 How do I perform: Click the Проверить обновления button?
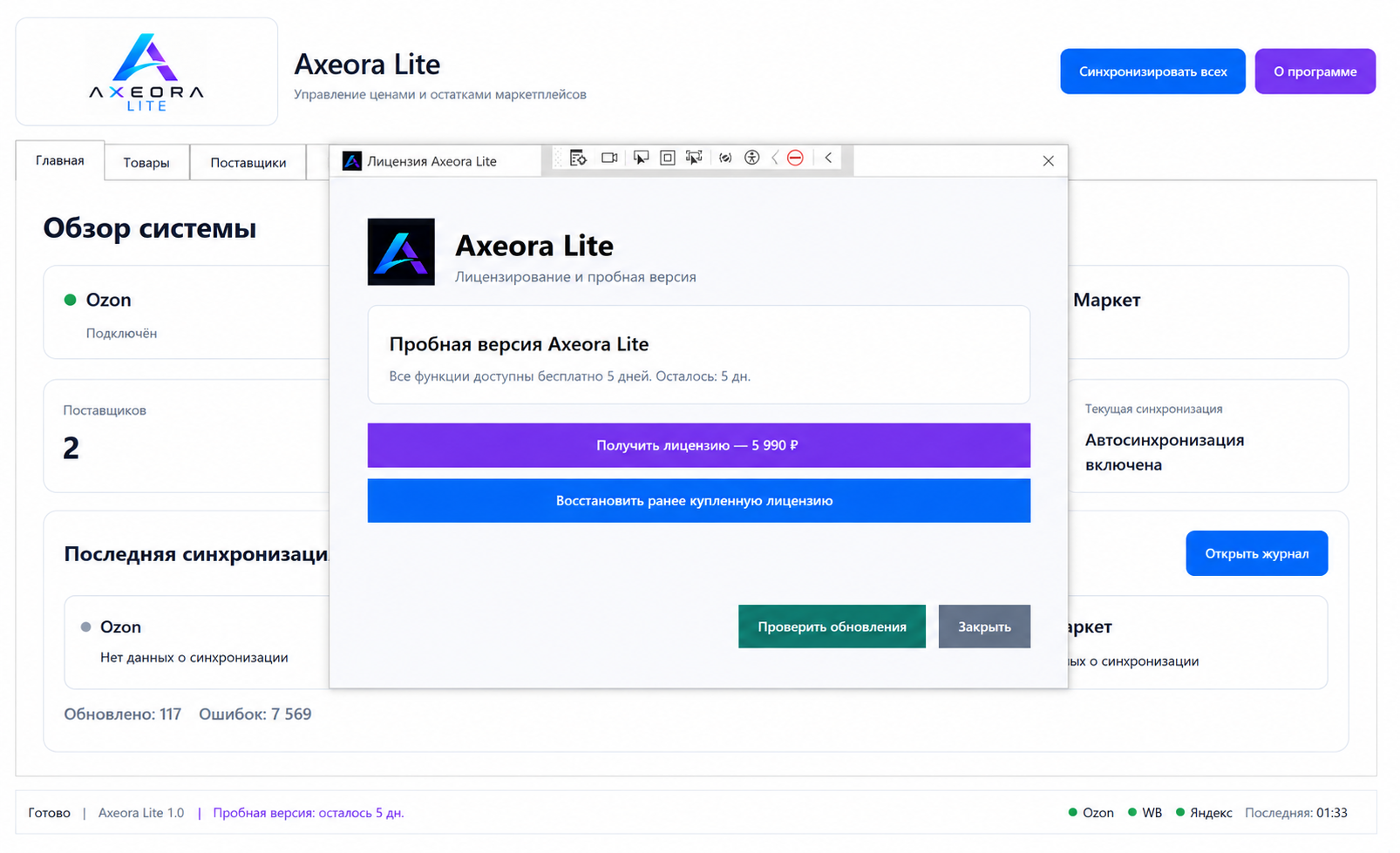tap(832, 626)
